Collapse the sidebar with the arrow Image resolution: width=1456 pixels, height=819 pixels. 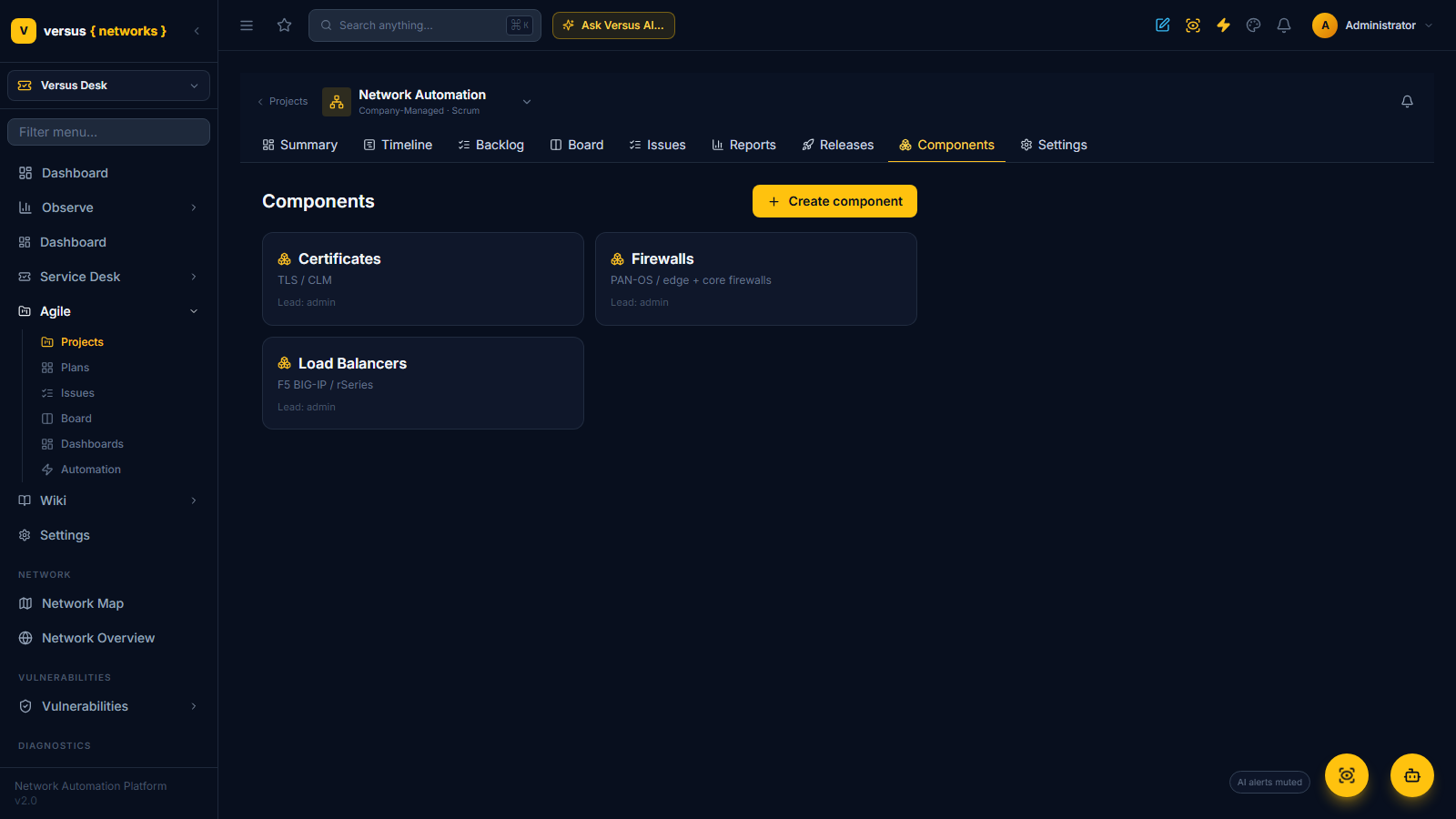click(x=197, y=31)
